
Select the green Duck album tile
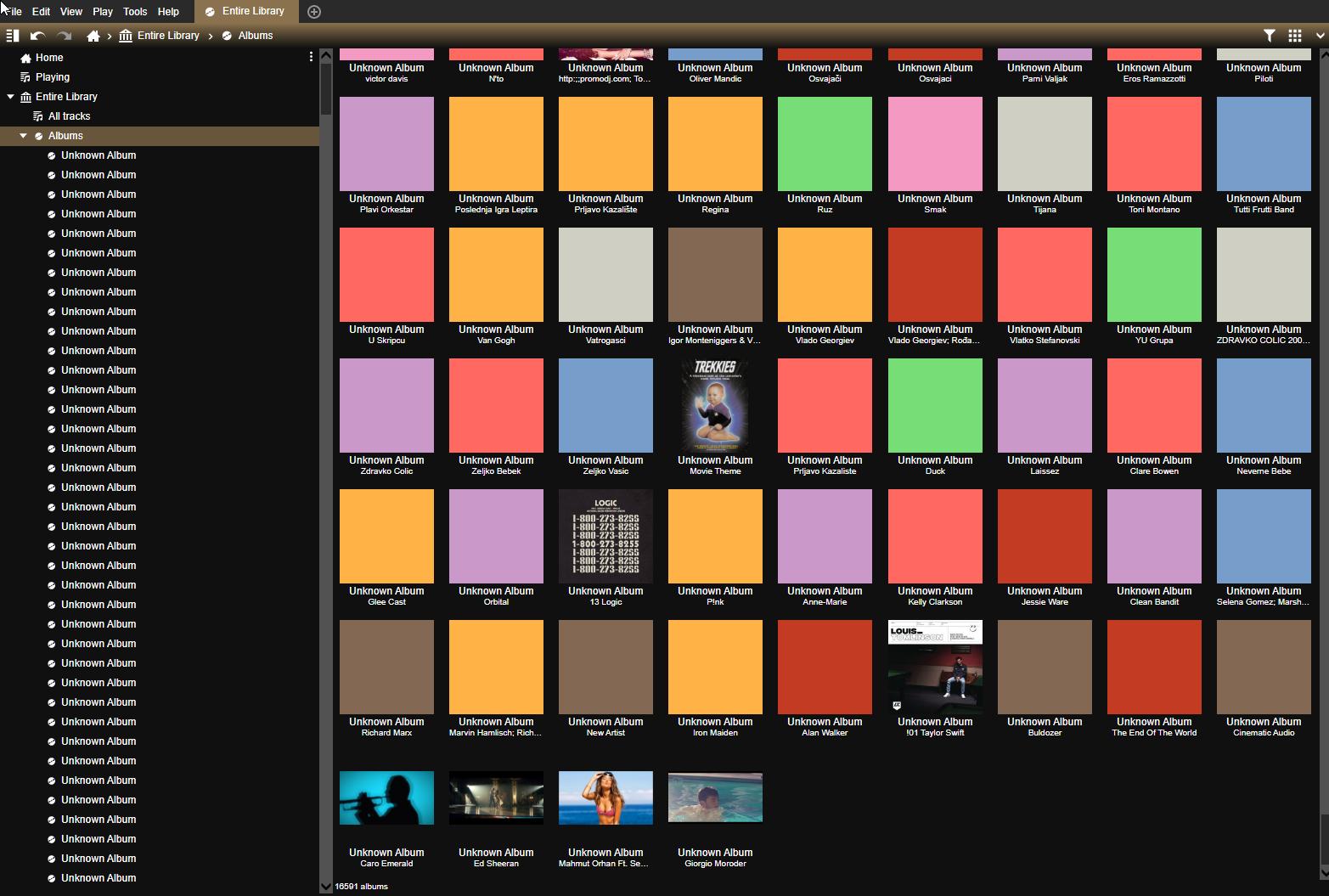934,405
